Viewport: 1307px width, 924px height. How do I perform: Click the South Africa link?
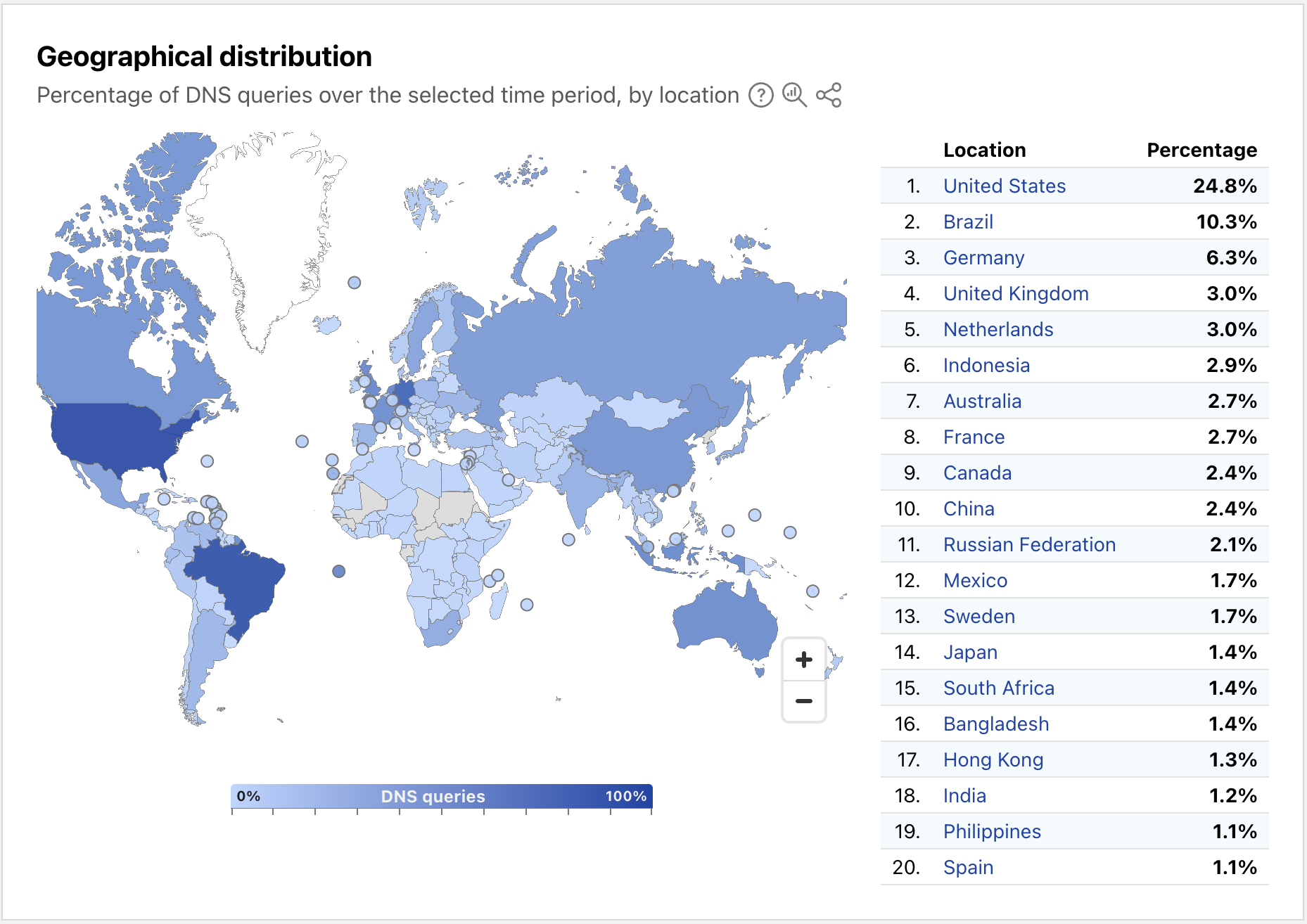(x=999, y=688)
